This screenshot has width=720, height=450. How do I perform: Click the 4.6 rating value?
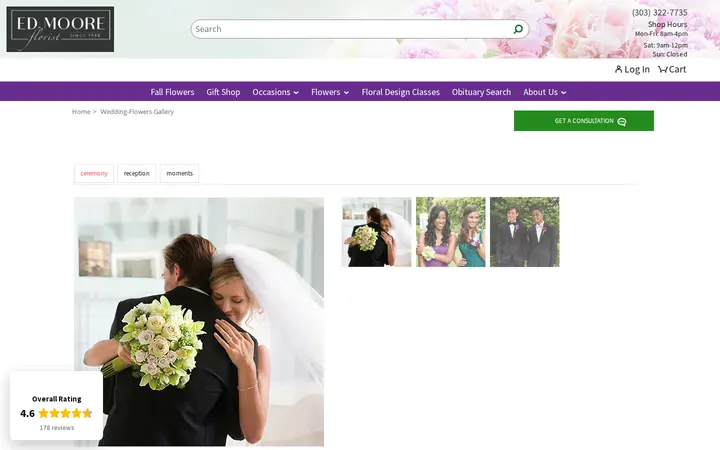[x=28, y=413]
